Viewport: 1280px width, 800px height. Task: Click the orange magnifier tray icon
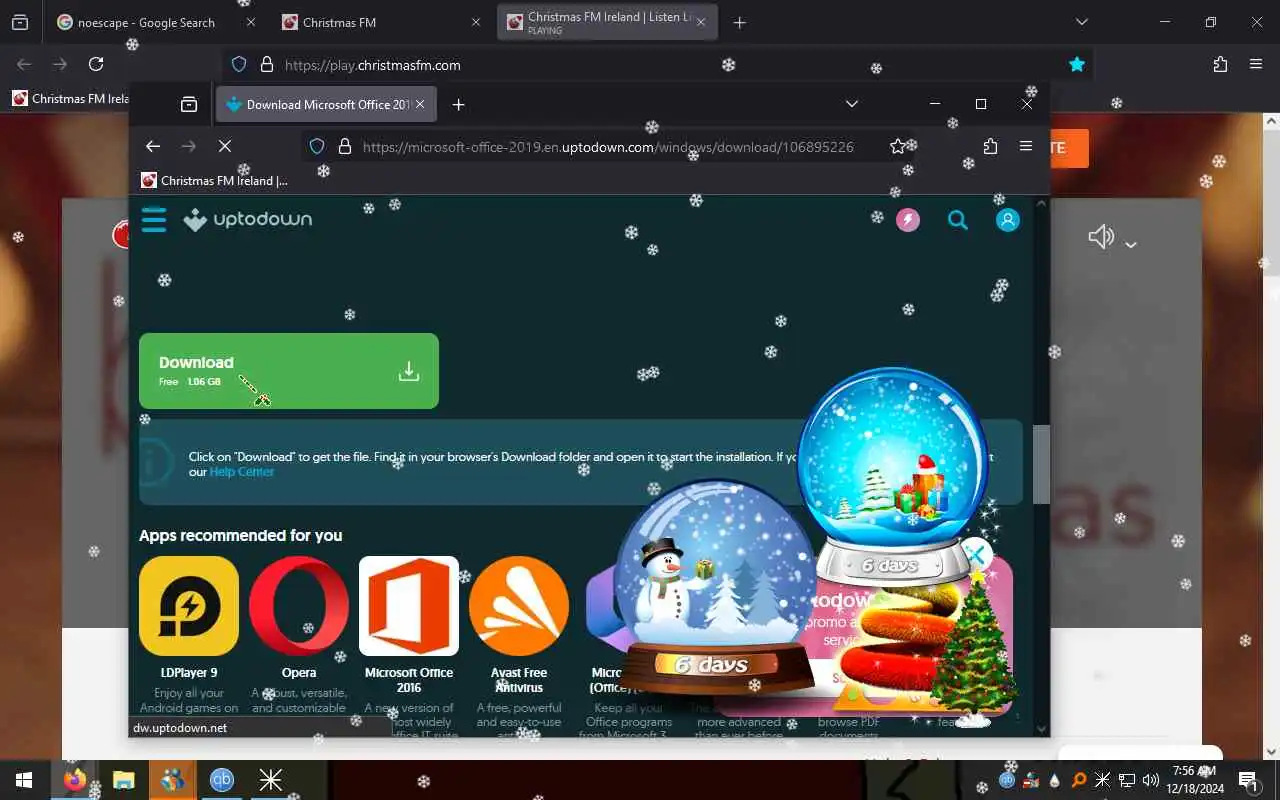1079,780
